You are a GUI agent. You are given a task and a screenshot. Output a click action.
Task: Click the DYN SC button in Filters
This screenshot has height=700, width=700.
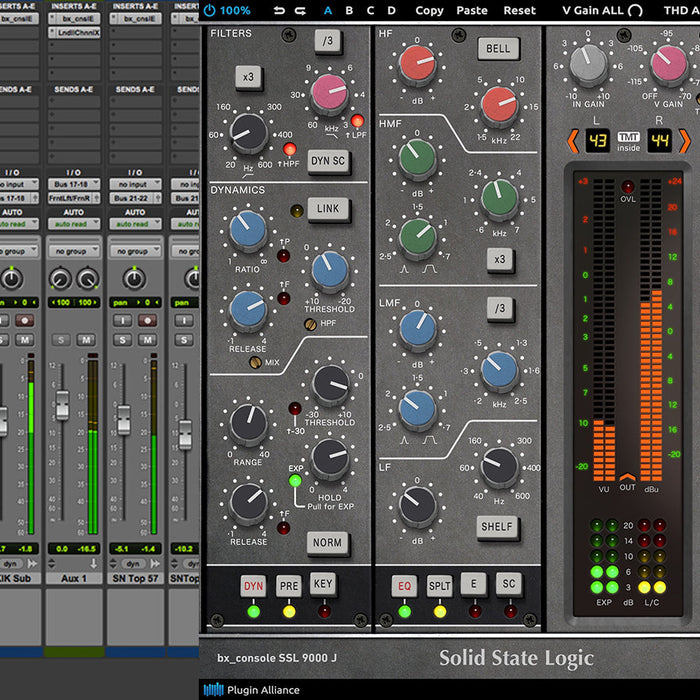point(328,161)
